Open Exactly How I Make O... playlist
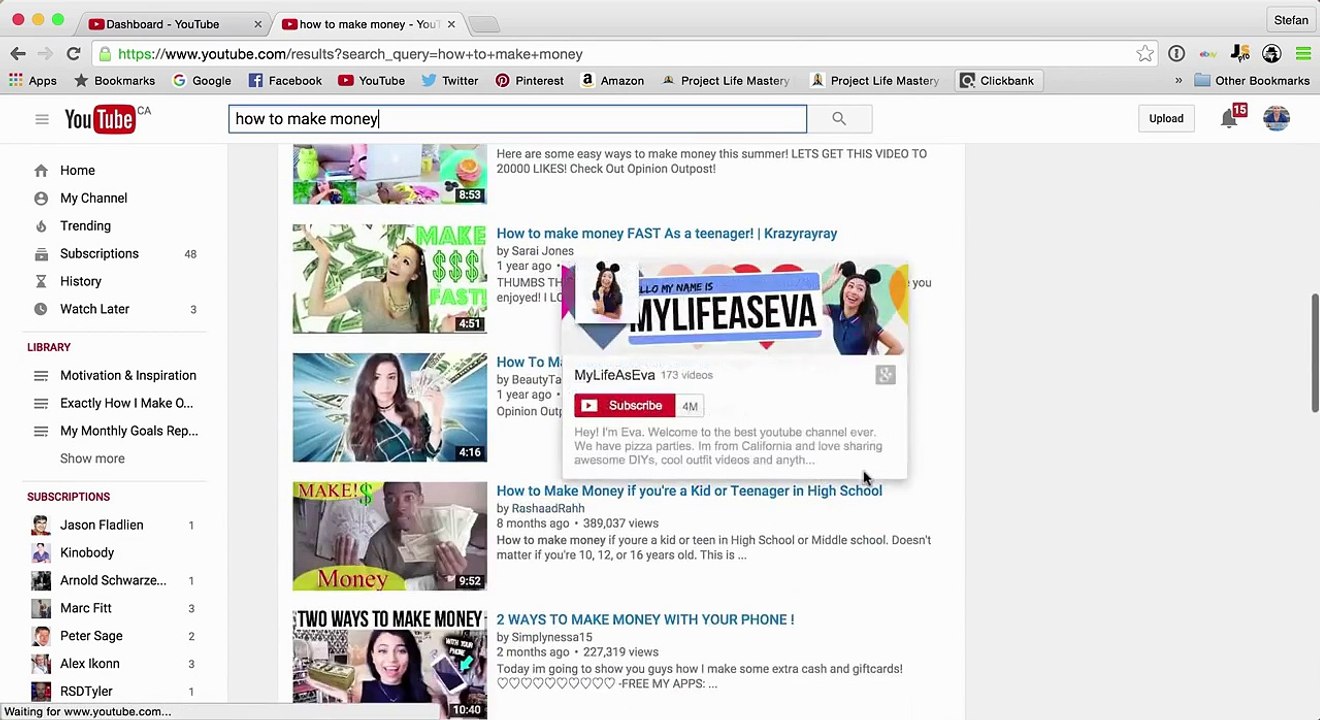The height and width of the screenshot is (720, 1320). point(127,404)
